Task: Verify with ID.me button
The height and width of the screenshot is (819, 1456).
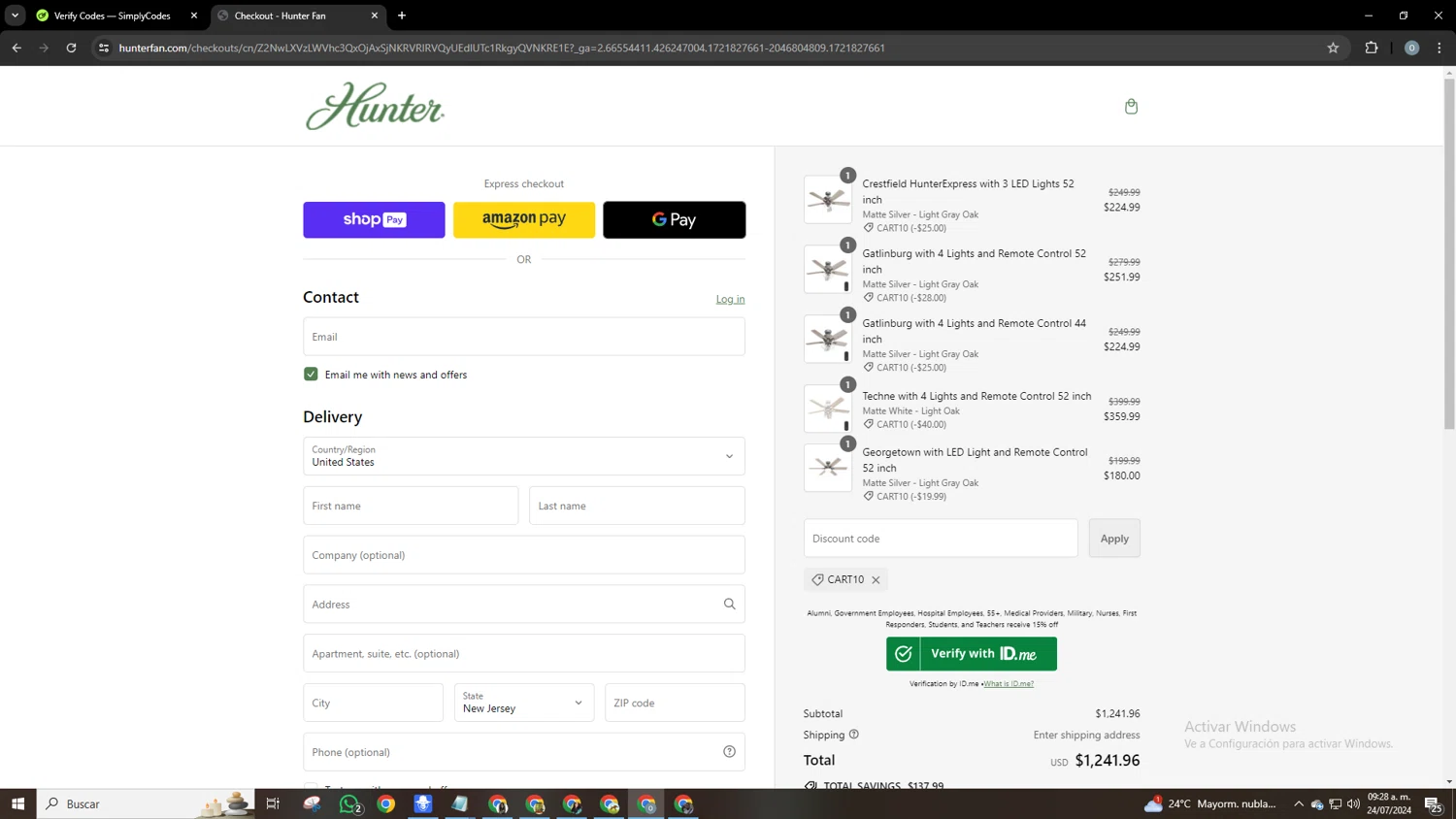Action: (x=972, y=654)
